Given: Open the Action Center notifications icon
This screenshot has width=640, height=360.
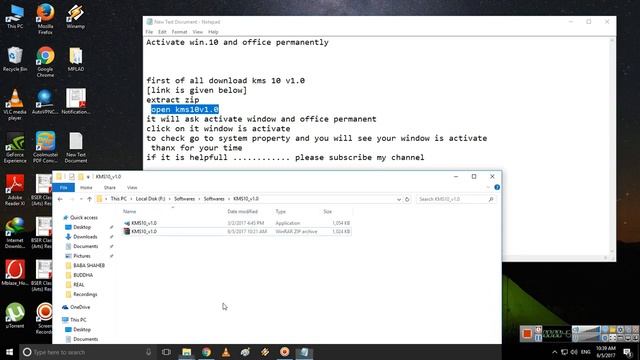Looking at the screenshot, I should pos(628,352).
